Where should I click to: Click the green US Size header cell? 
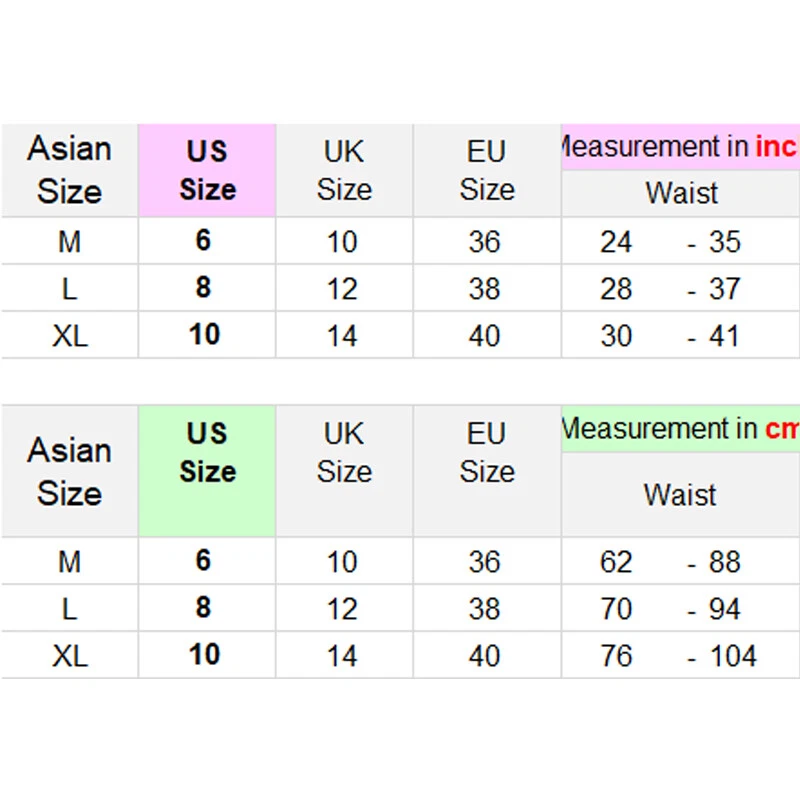click(x=207, y=453)
